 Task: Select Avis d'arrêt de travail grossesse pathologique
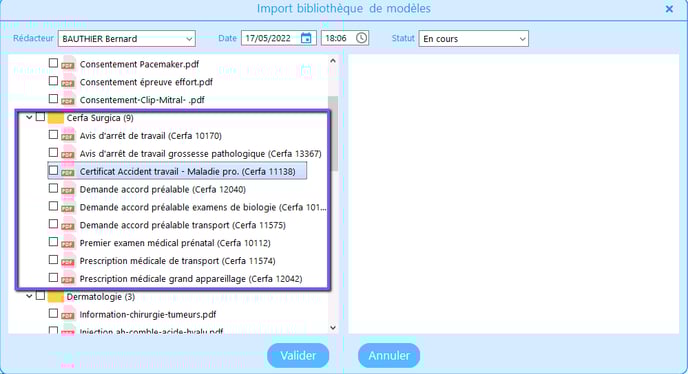click(201, 154)
